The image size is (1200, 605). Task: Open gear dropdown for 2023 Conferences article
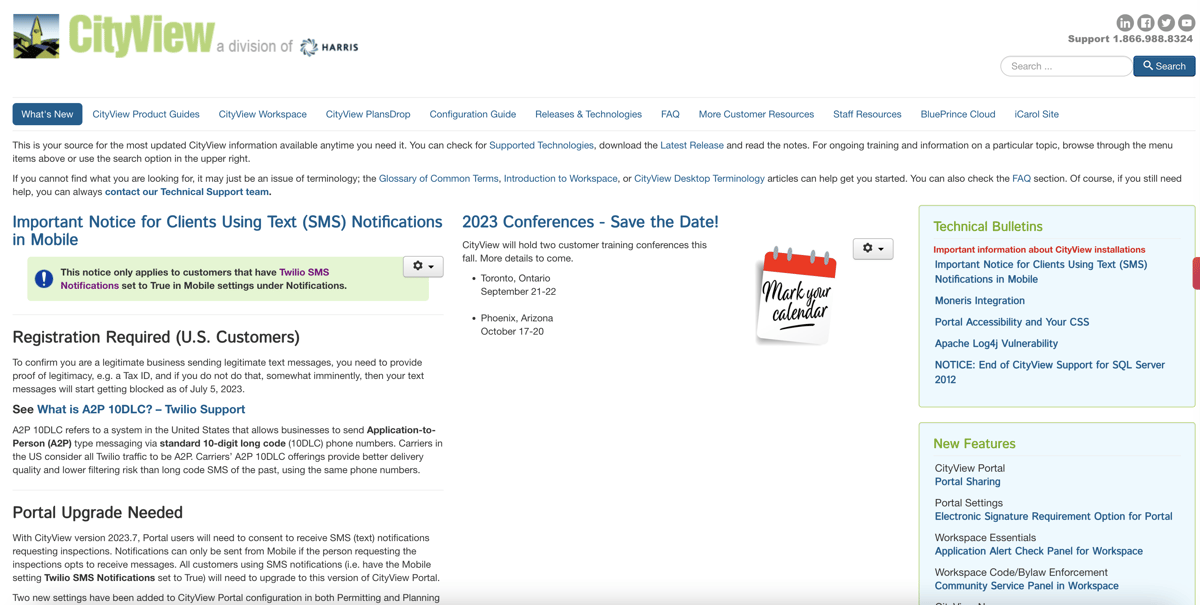[872, 248]
